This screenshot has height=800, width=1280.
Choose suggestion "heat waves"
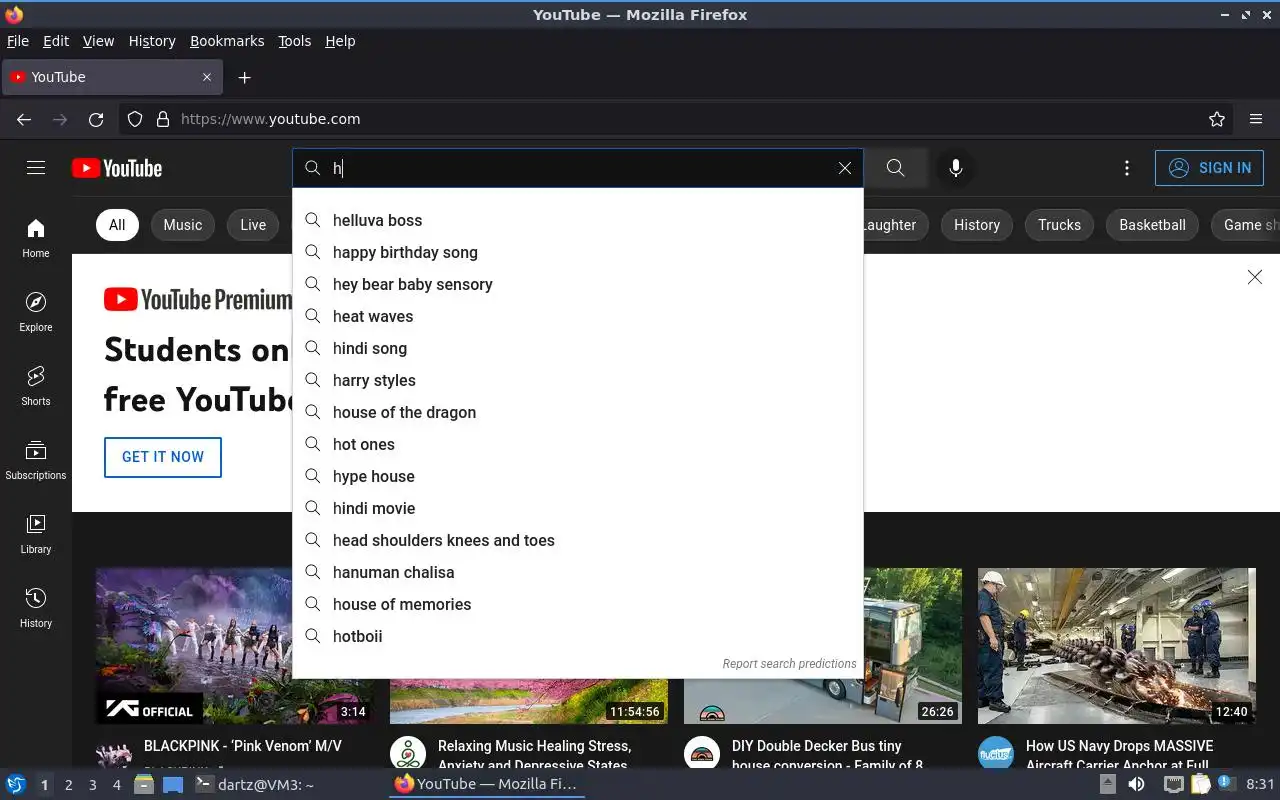pyautogui.click(x=578, y=316)
